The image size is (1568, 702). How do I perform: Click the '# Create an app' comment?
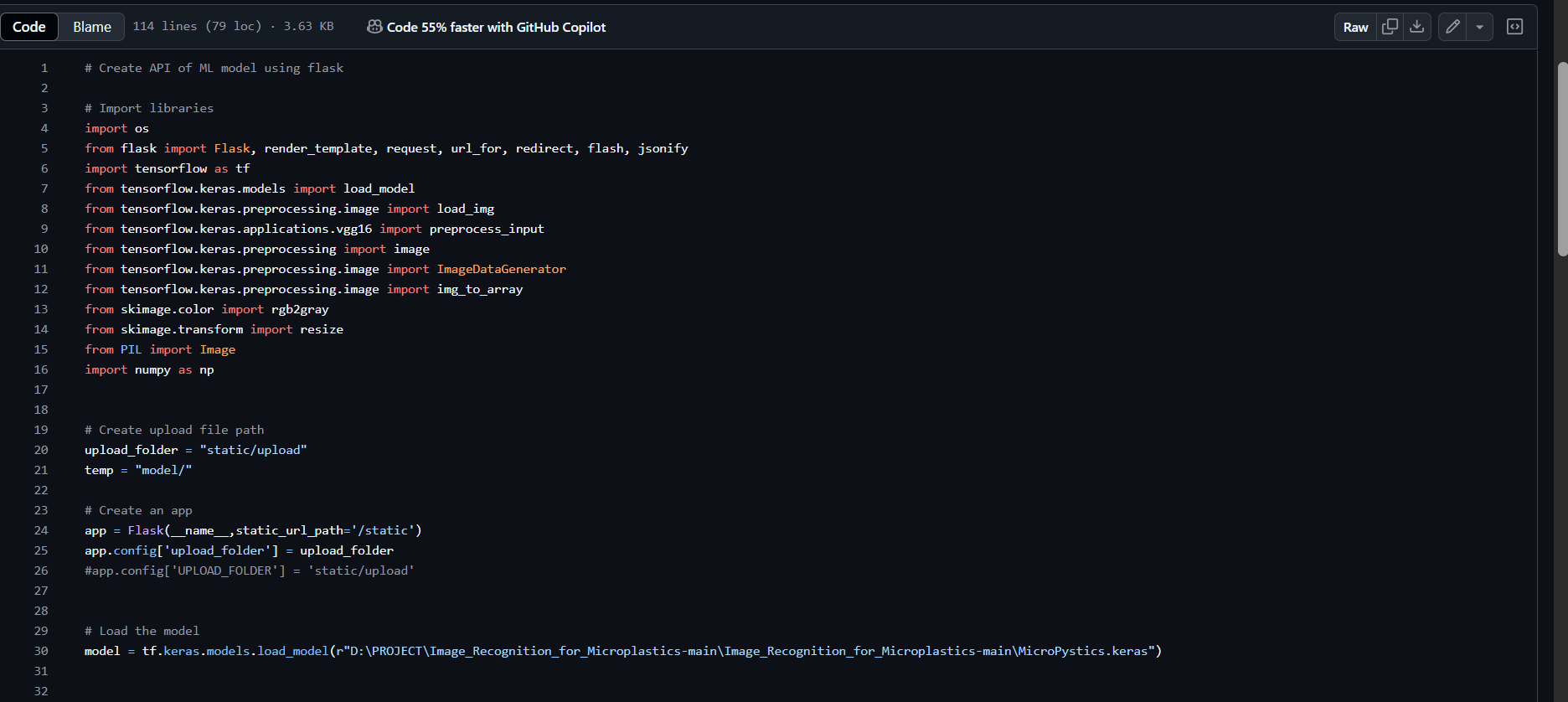138,510
